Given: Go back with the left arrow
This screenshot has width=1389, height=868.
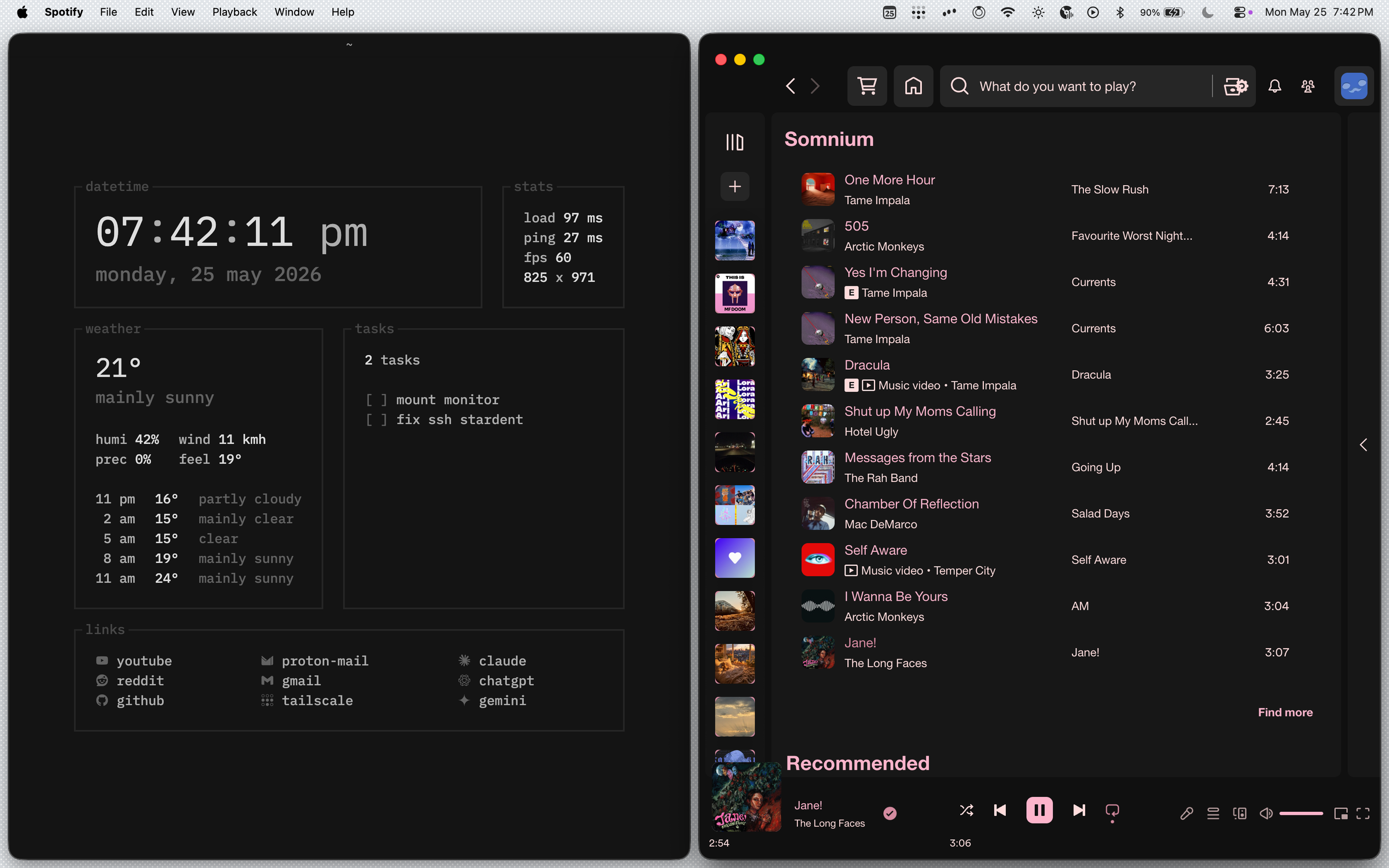Looking at the screenshot, I should point(791,86).
